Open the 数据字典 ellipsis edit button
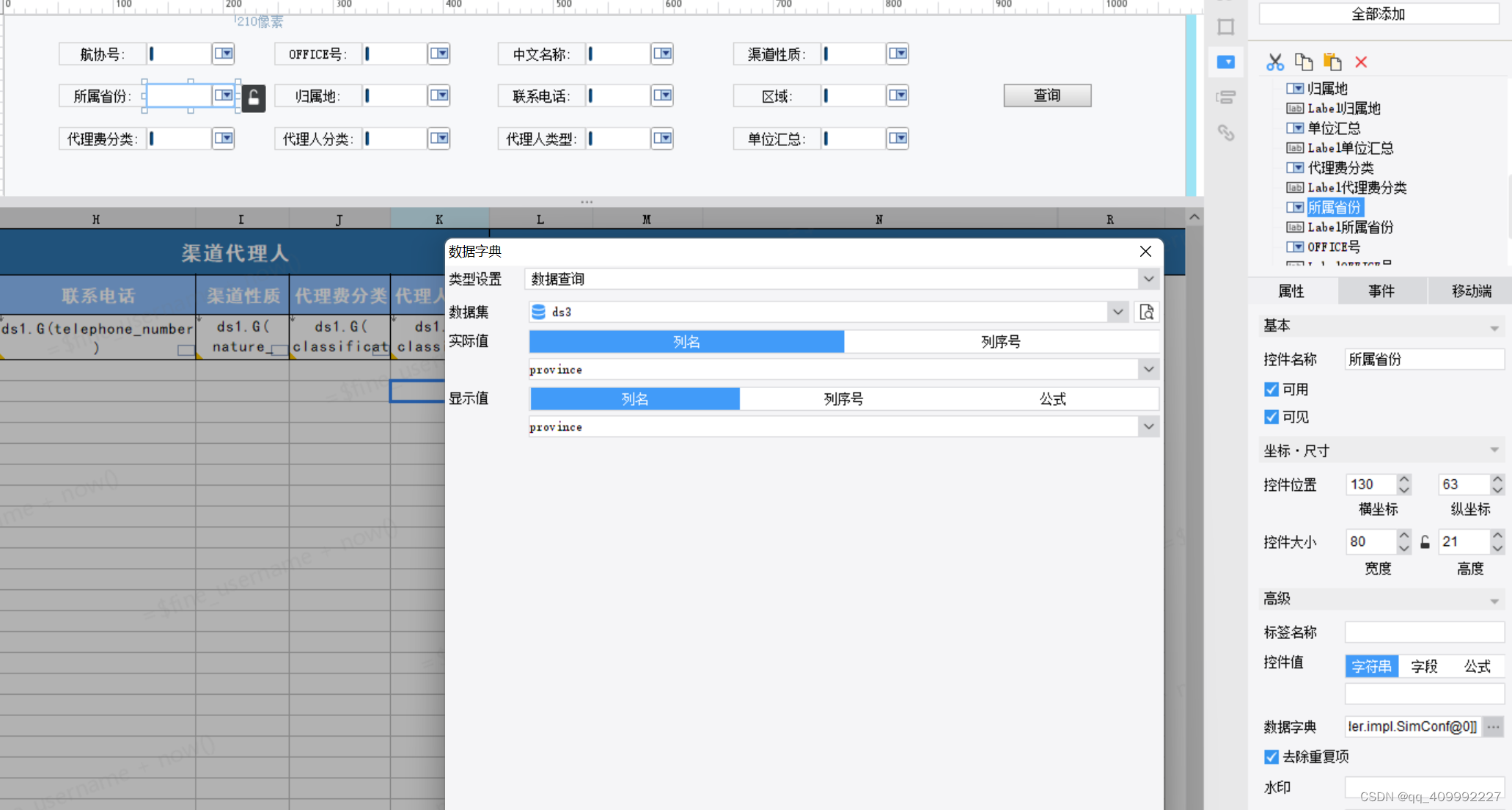The image size is (1512, 810). (1493, 726)
